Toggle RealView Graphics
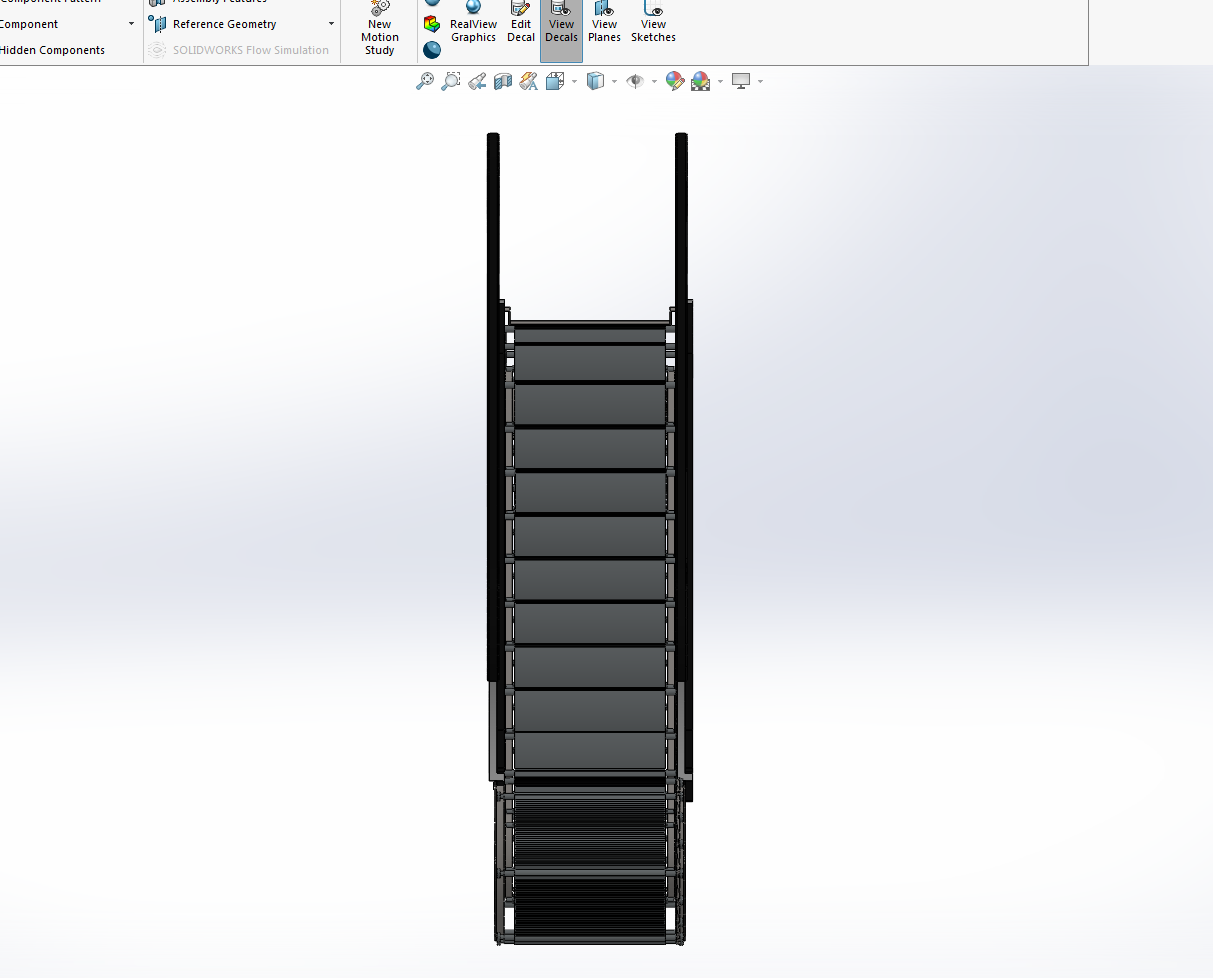The height and width of the screenshot is (978, 1213). point(473,24)
